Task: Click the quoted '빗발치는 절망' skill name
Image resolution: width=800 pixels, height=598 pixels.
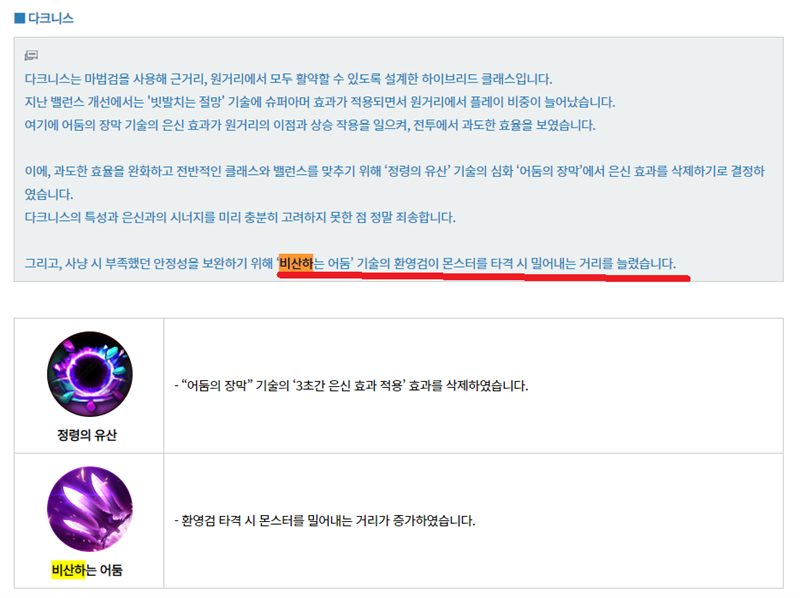Action: (186, 102)
